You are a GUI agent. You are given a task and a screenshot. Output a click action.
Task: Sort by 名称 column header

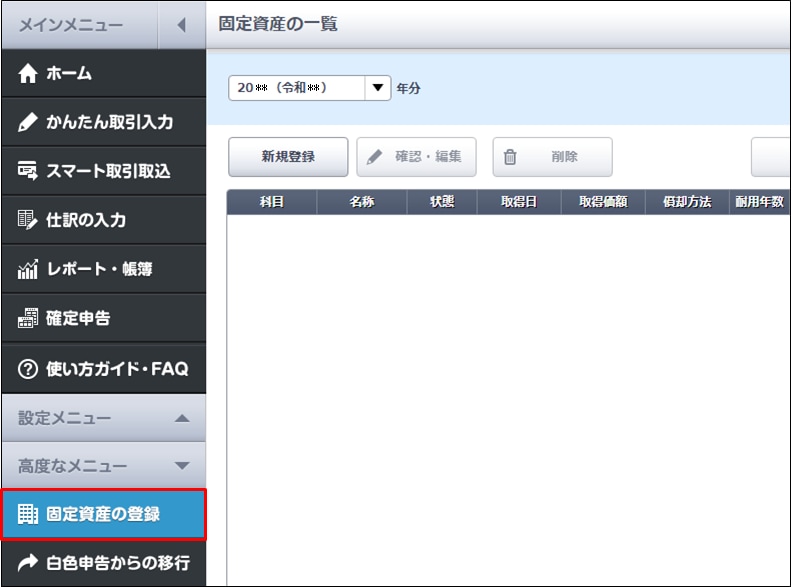click(362, 202)
